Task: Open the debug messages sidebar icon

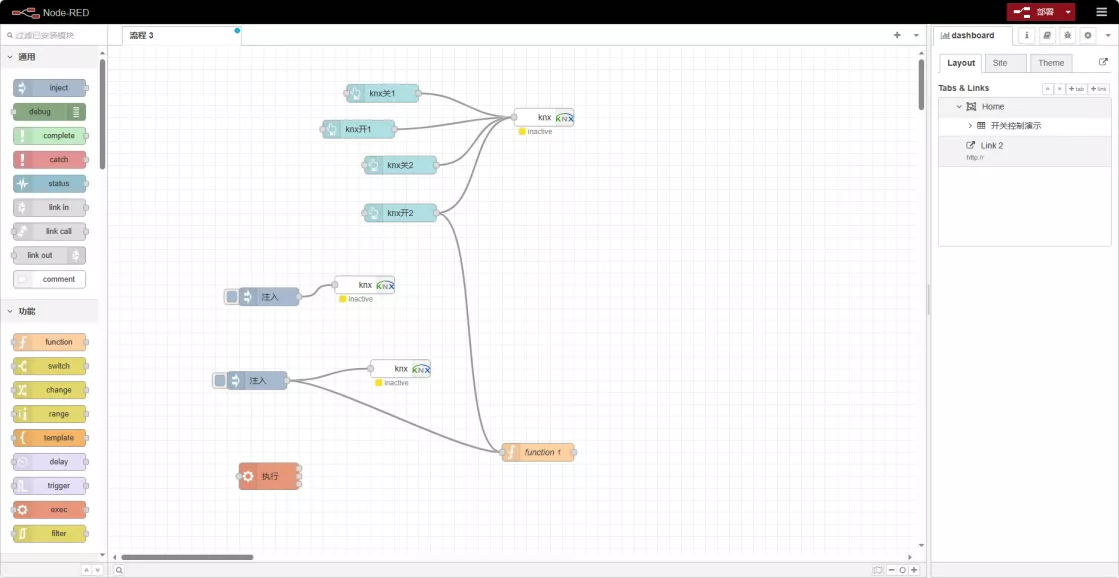Action: click(1067, 36)
